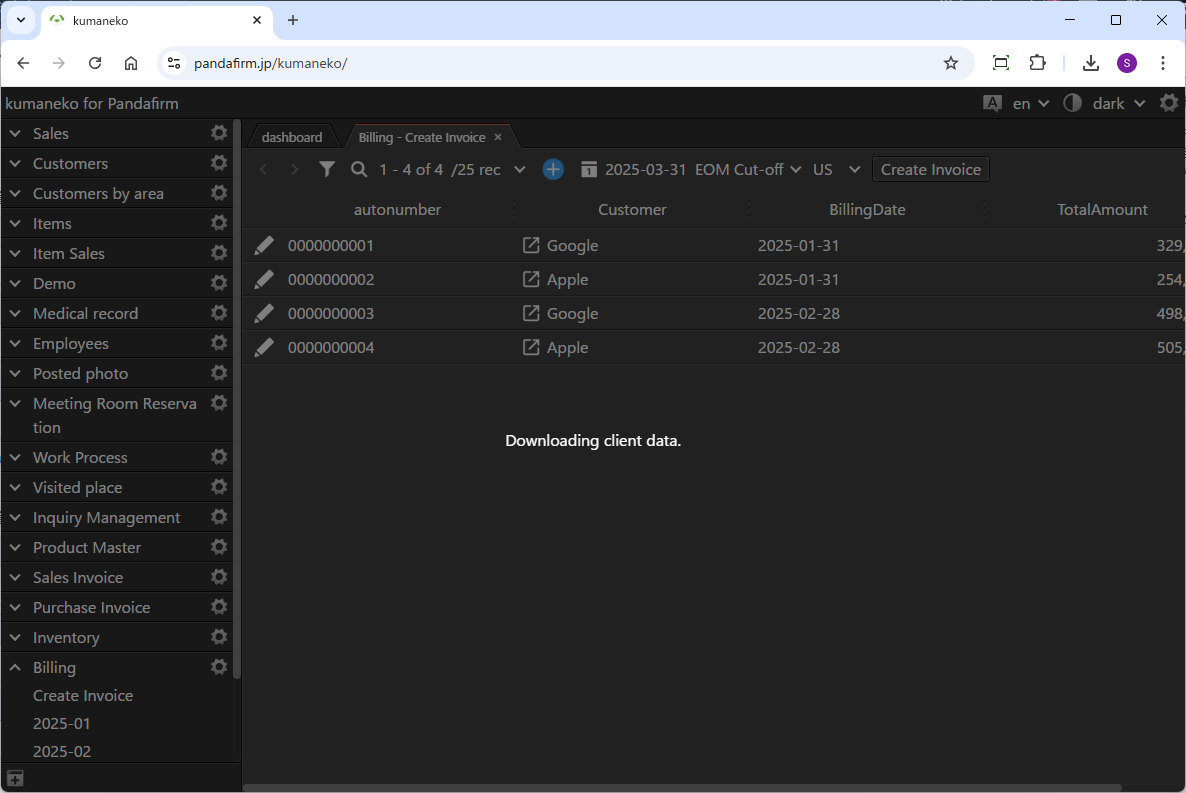Edit record 0000000001 with pencil icon
1186x793 pixels.
click(x=264, y=245)
